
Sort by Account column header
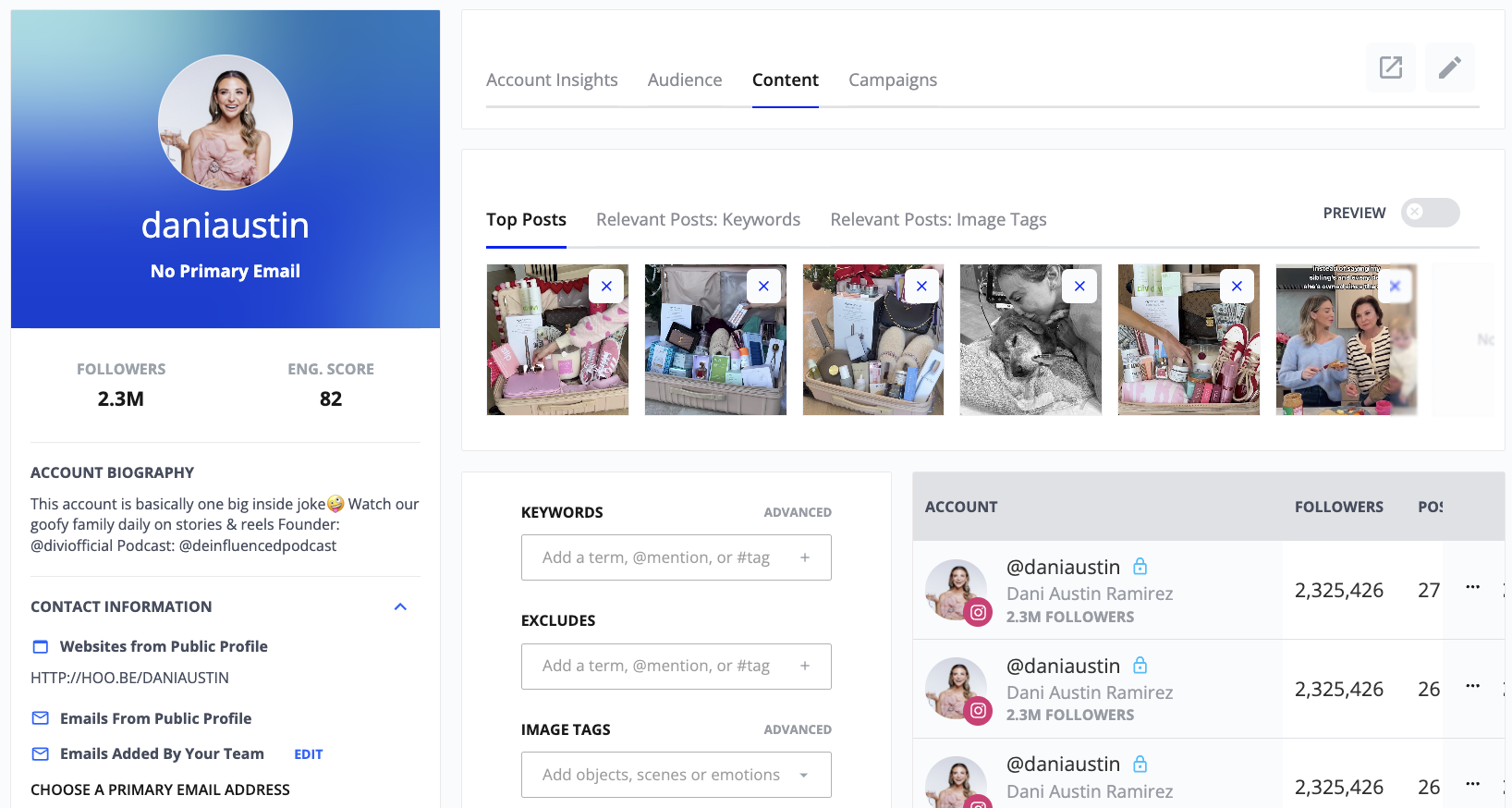click(961, 507)
